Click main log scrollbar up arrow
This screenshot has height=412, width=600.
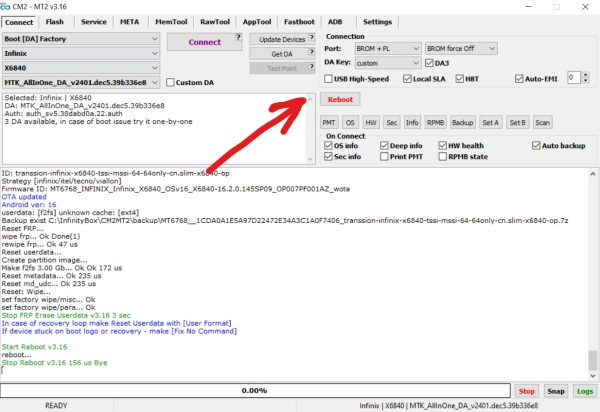pyautogui.click(x=592, y=173)
